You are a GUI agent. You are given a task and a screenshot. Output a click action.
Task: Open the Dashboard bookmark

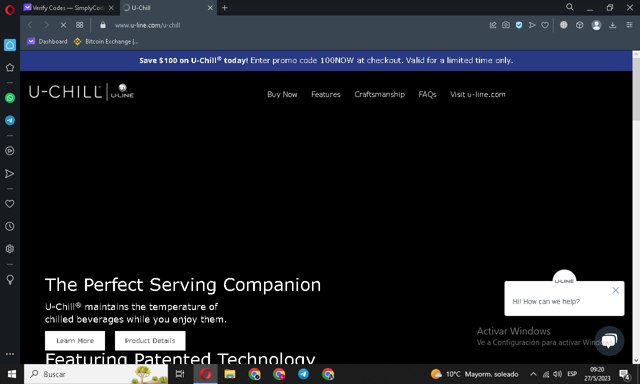(x=47, y=41)
